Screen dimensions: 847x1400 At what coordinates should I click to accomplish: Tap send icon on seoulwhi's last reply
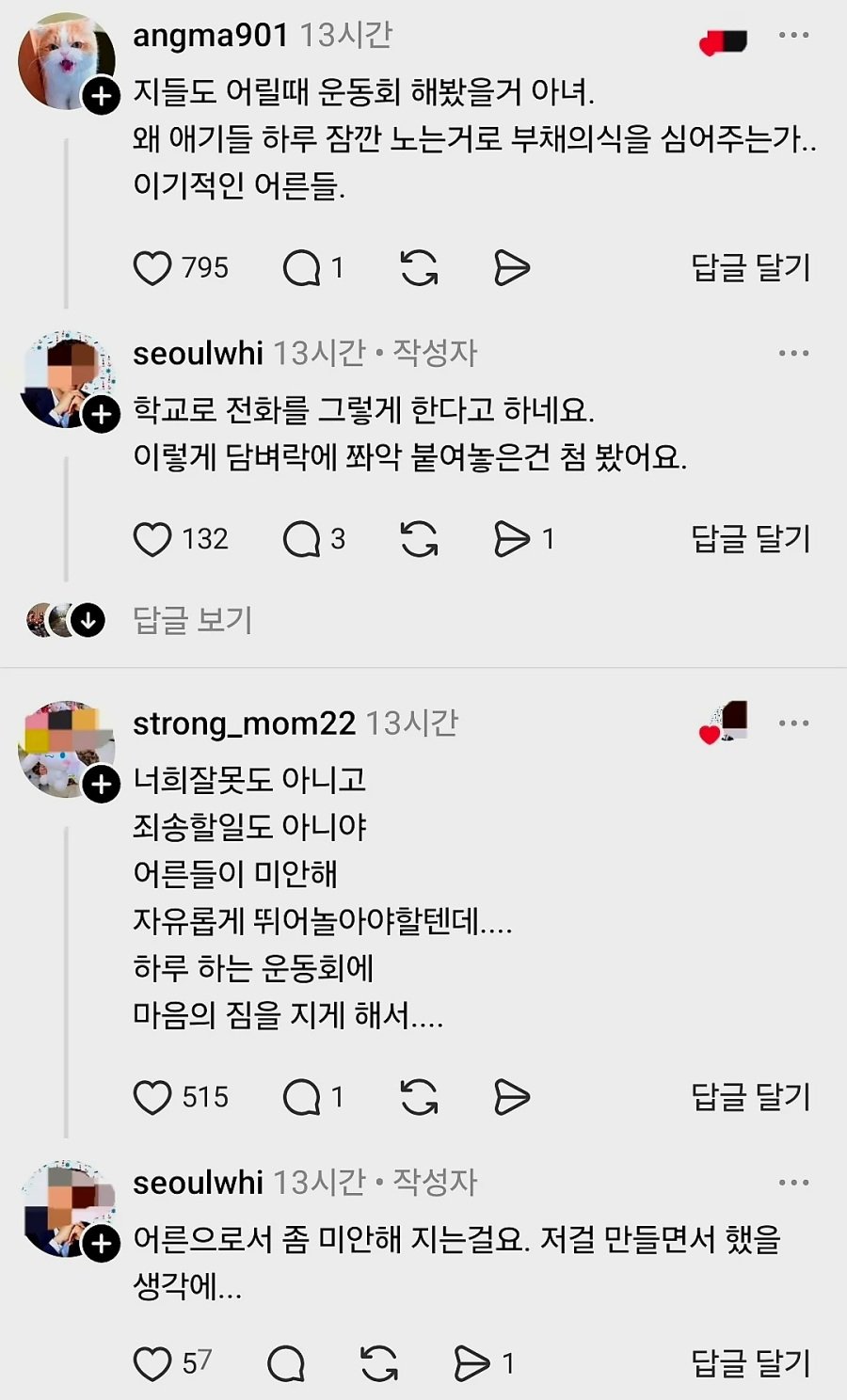pos(472,1363)
